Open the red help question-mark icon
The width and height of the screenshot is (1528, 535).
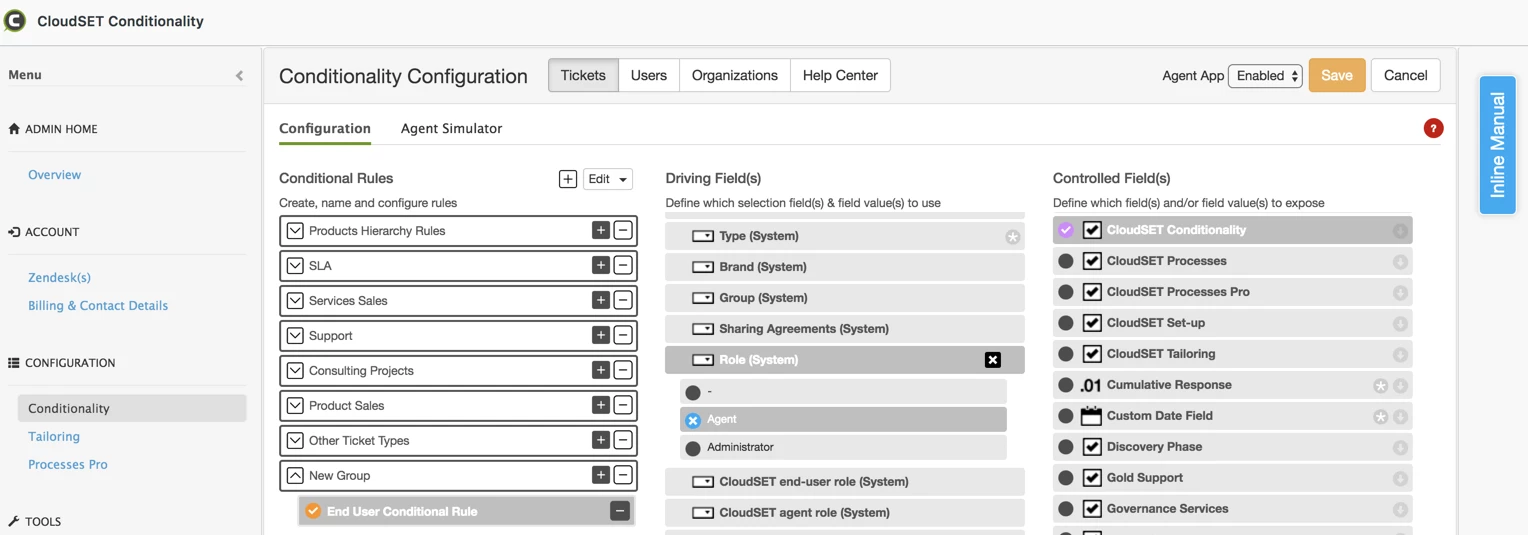(1433, 128)
